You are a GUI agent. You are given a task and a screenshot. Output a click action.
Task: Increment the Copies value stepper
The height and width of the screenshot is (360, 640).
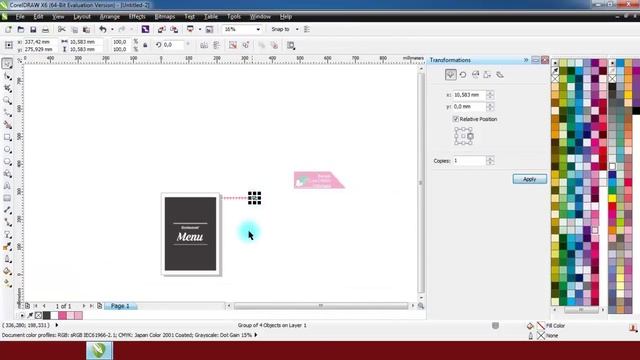[x=490, y=158]
